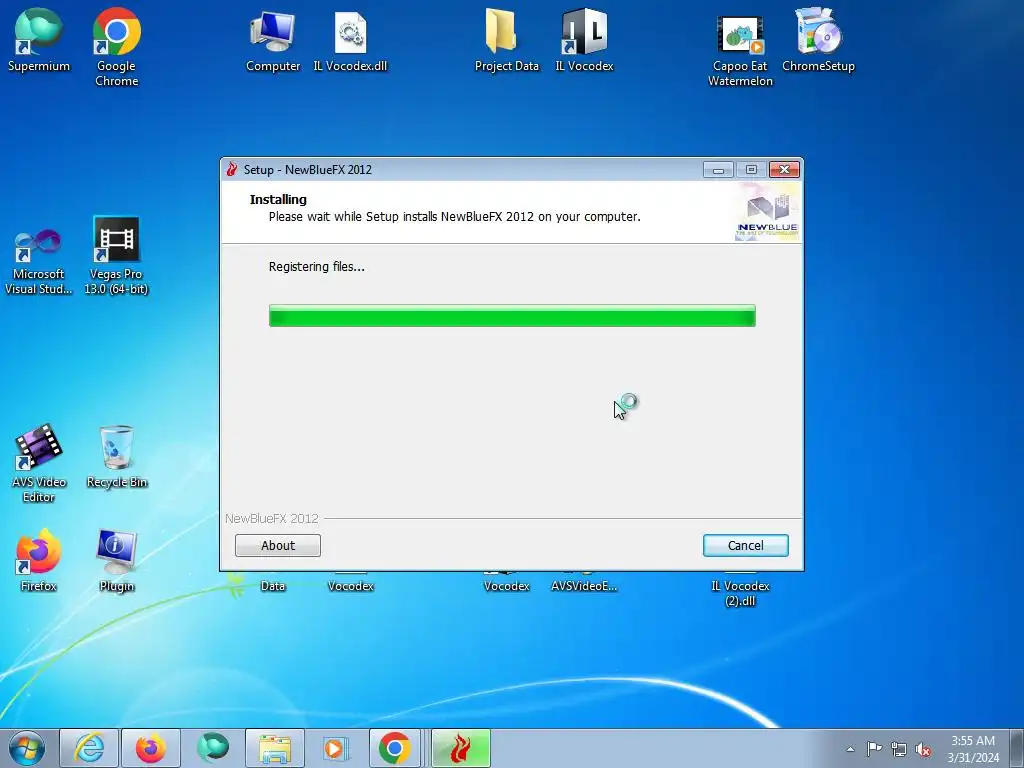1024x768 pixels.
Task: Select the AVSVideoE... desktop item
Action: [x=584, y=586]
